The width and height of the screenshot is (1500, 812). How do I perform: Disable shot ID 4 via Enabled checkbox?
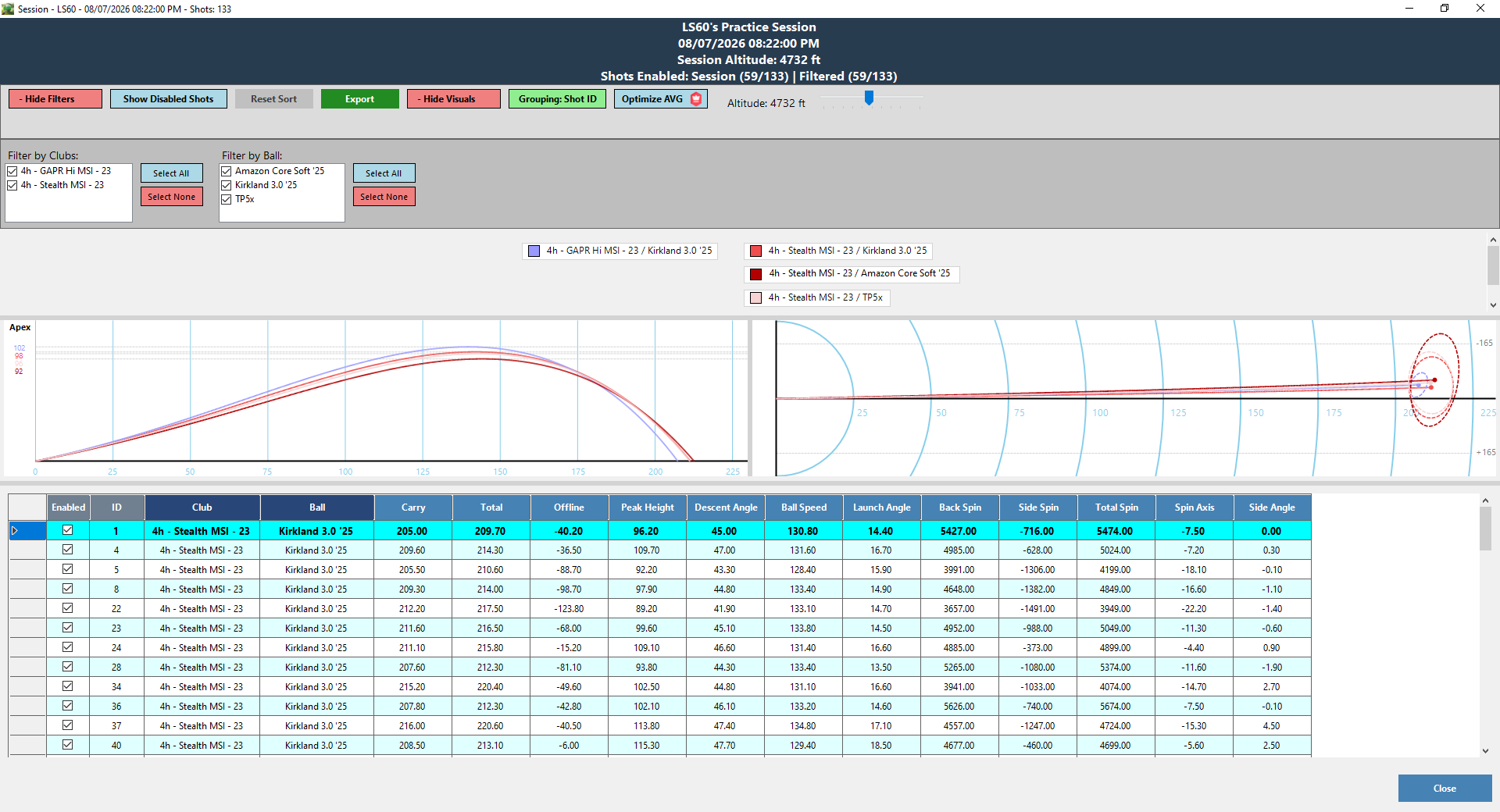point(68,550)
